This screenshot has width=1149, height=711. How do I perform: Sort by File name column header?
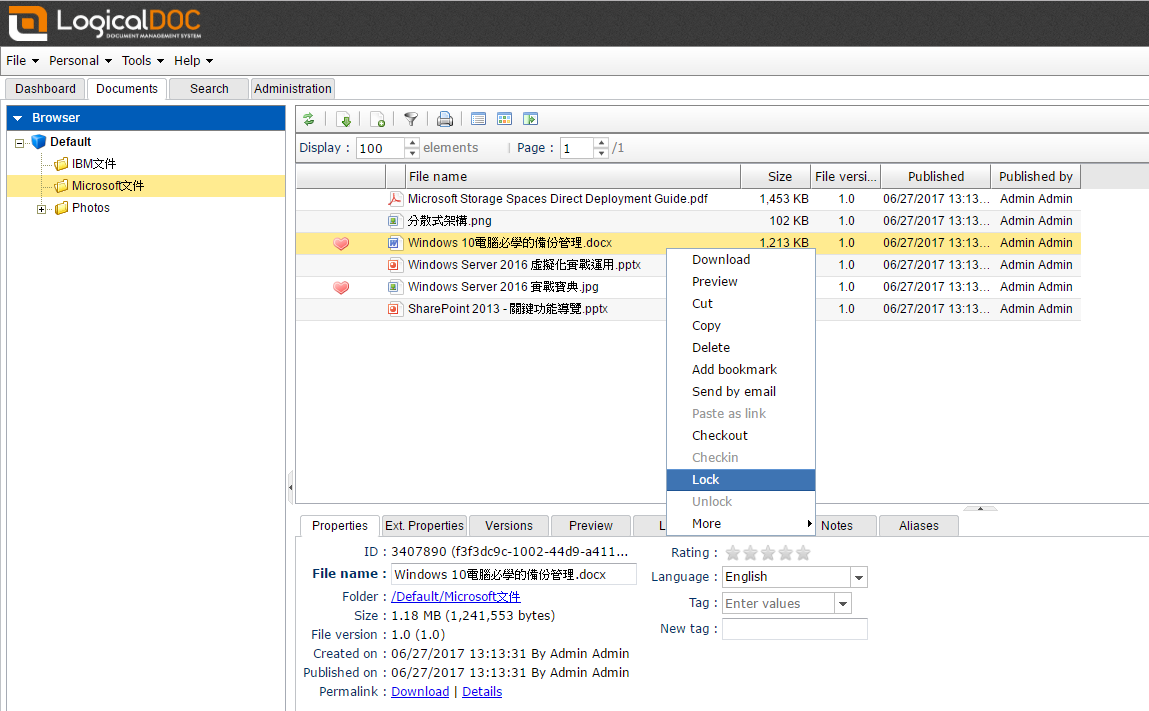click(573, 177)
